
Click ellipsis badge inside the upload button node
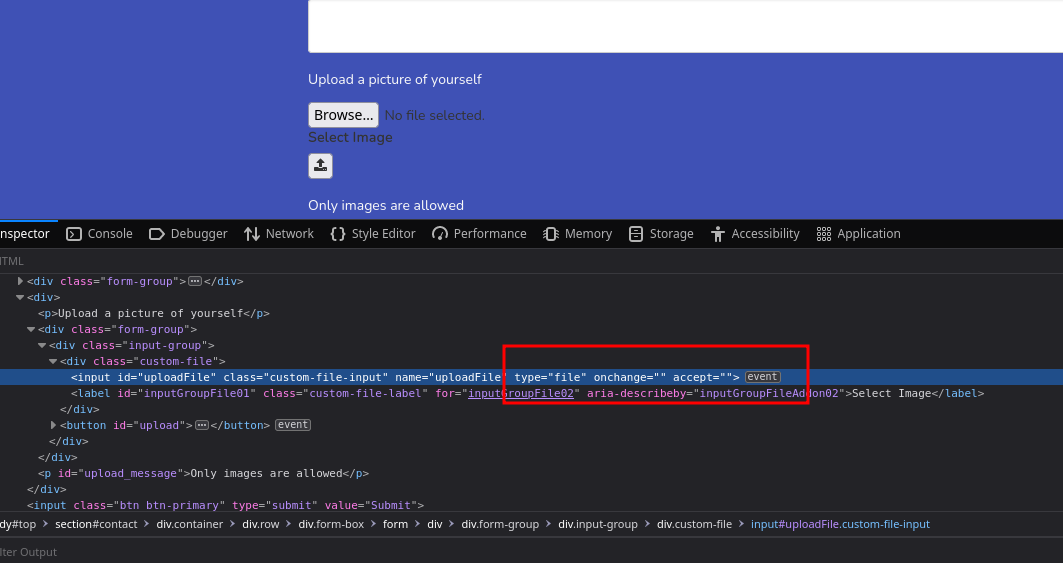202,425
